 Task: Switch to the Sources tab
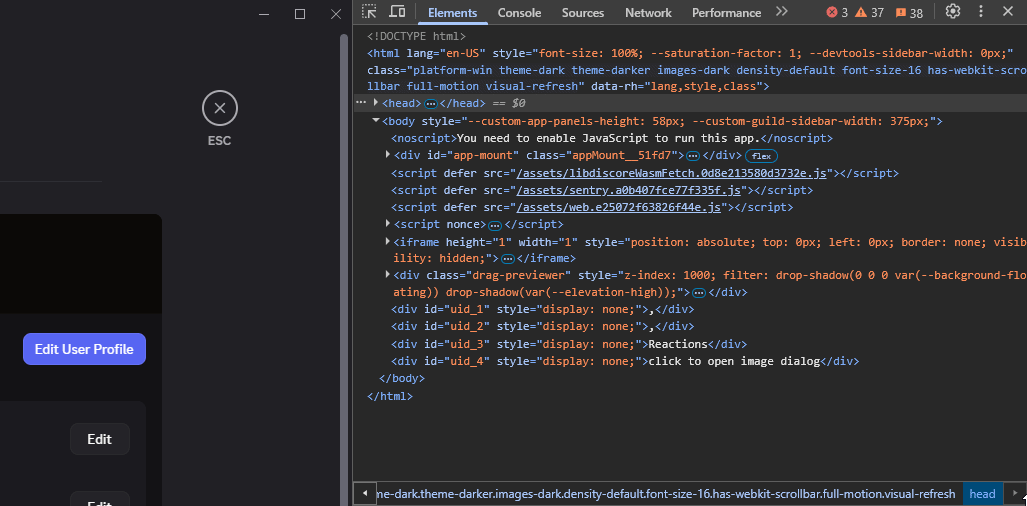583,12
